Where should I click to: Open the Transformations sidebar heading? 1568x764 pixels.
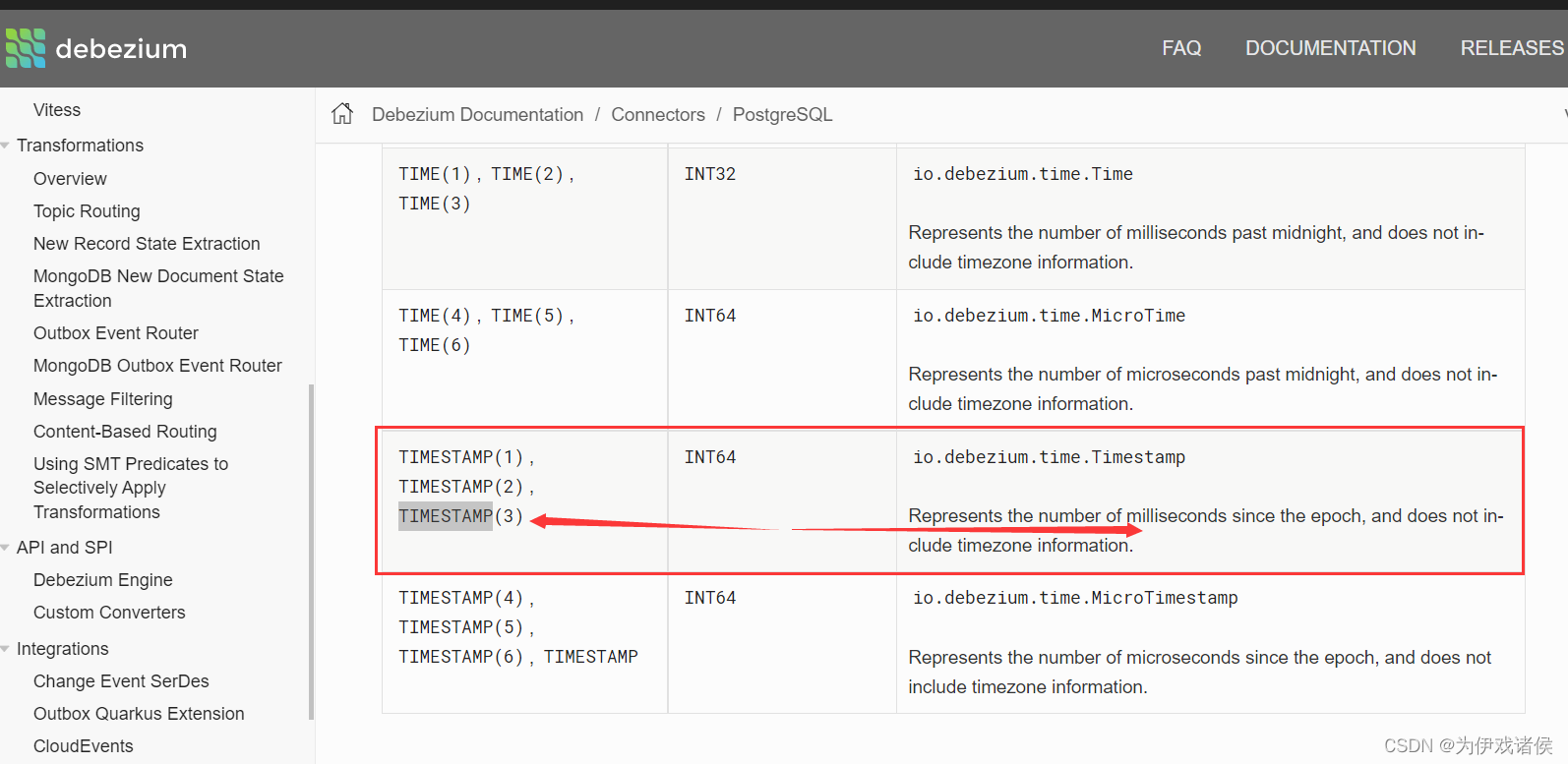[x=80, y=146]
